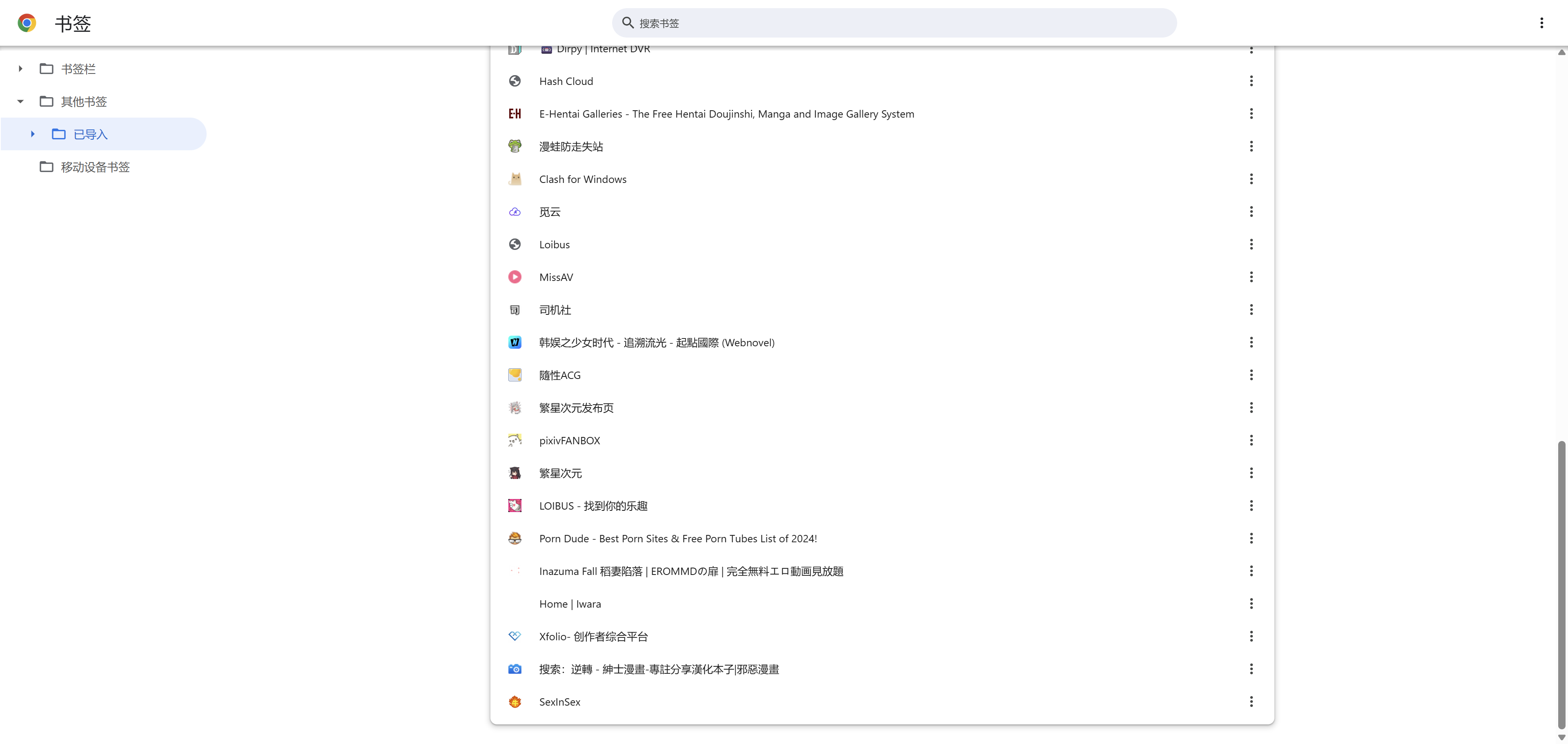Screen dimensions: 1568x744
Task: Open more options for 漫蛙防走失站 bookmark
Action: tap(1251, 146)
